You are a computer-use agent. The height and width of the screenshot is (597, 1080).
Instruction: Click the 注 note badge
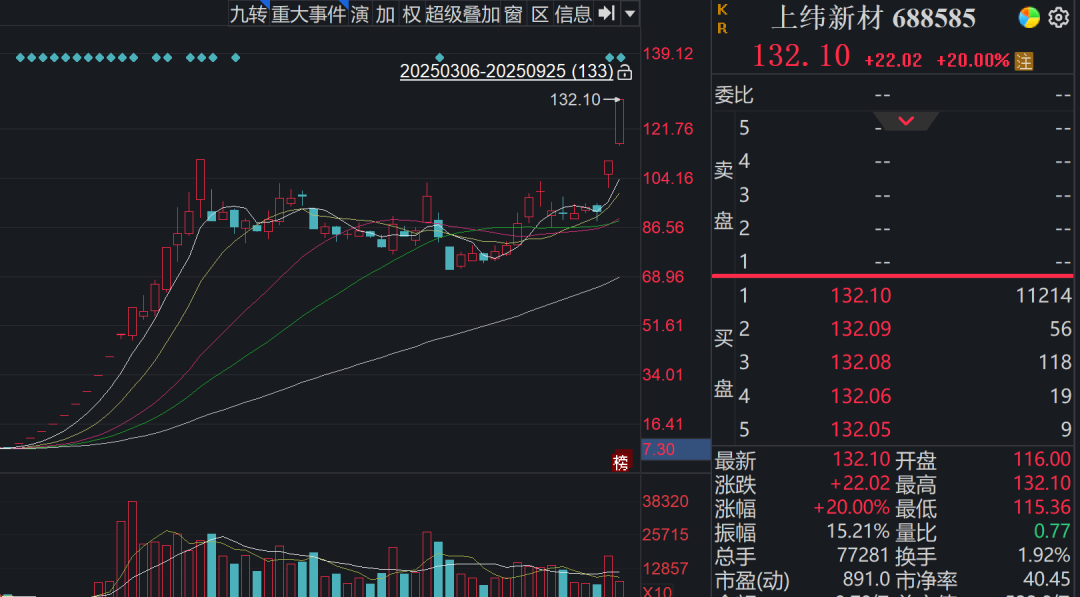pos(1024,61)
